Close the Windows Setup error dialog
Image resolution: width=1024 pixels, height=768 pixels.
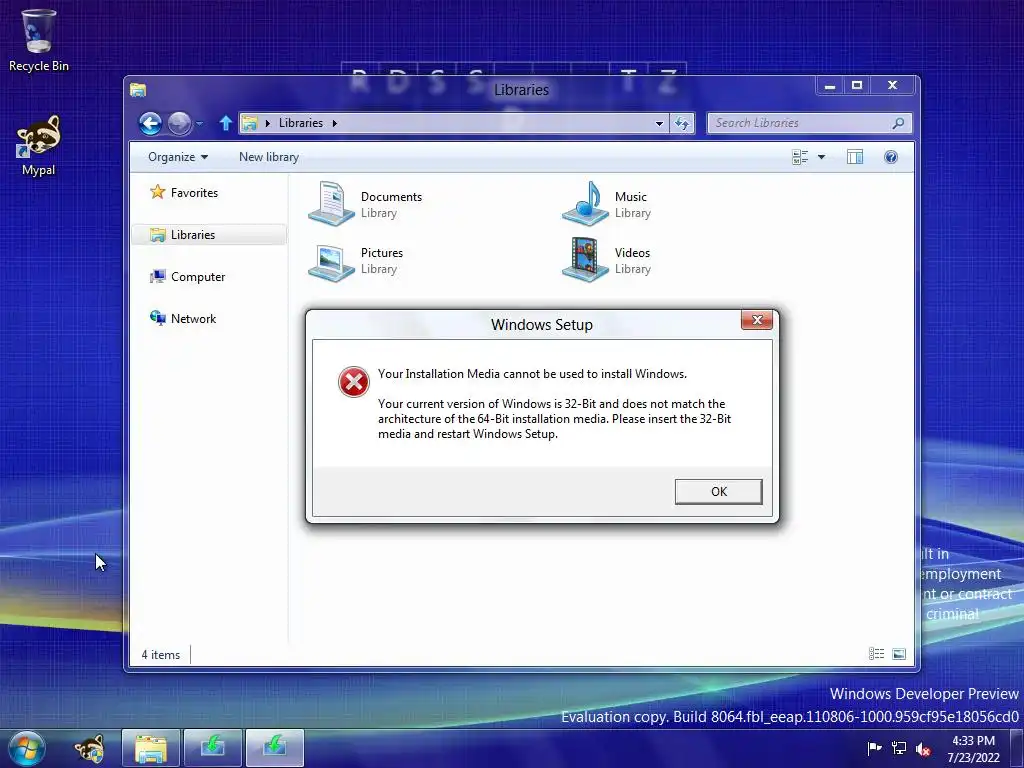point(757,320)
